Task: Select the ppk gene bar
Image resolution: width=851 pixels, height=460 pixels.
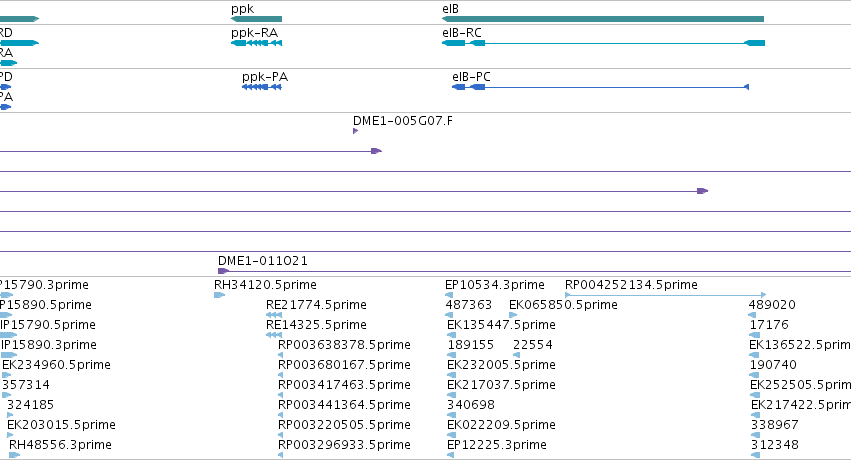Action: click(256, 19)
